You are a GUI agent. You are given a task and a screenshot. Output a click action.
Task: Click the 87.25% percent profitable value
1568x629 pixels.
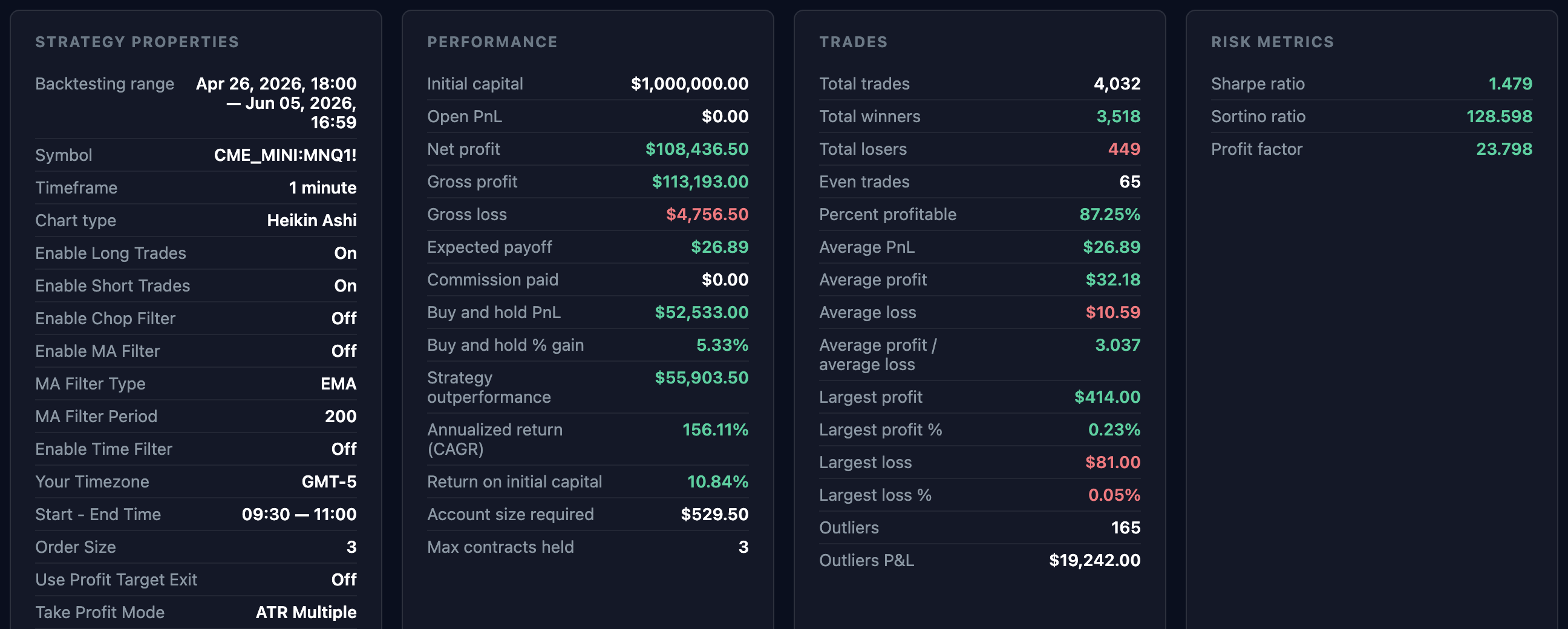click(1109, 214)
